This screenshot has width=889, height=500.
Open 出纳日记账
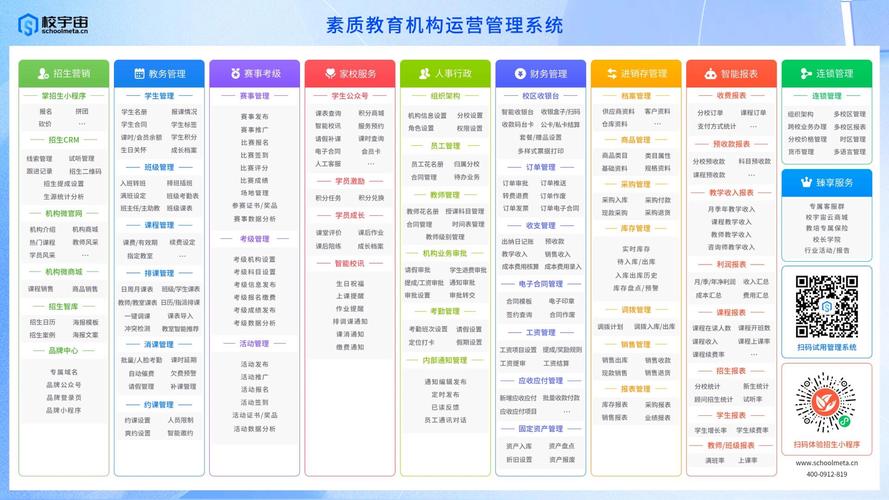point(517,241)
